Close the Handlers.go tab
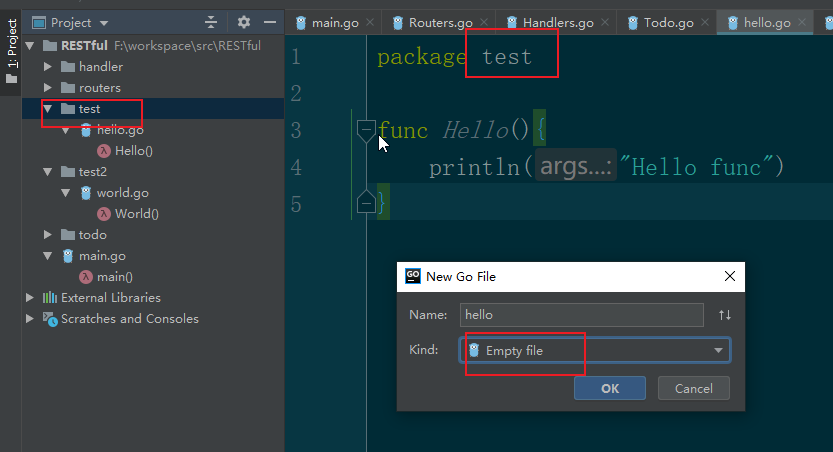The width and height of the screenshot is (833, 452). [605, 22]
